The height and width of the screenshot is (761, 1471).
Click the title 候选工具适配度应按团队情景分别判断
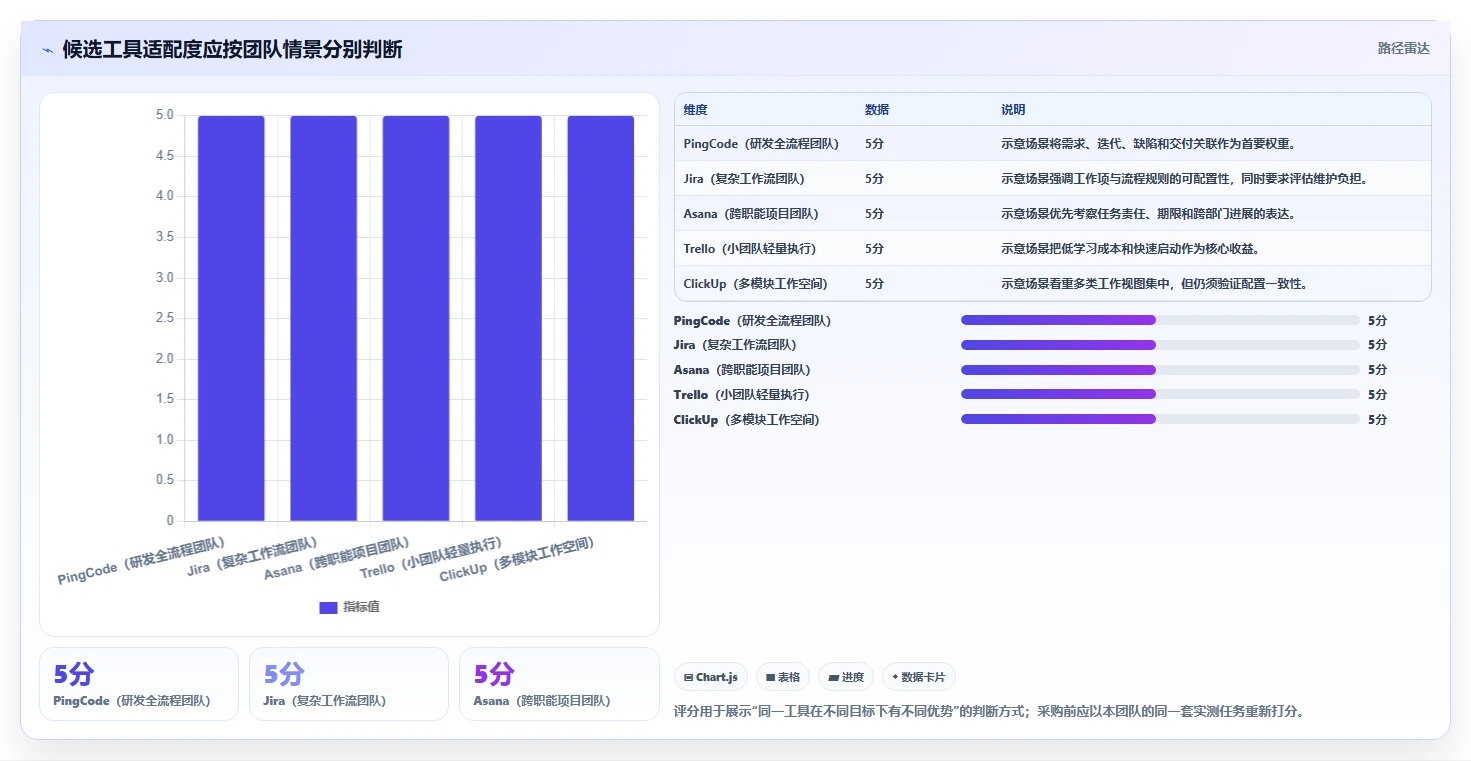(233, 50)
